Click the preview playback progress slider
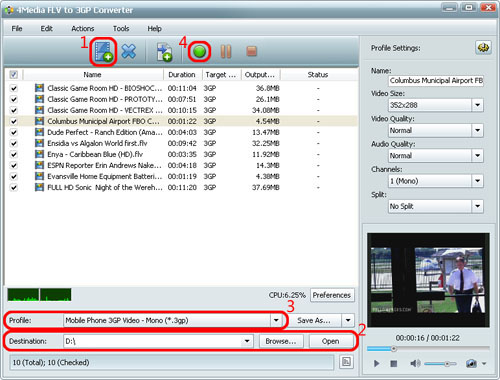The width and height of the screenshot is (500, 380). 428,349
